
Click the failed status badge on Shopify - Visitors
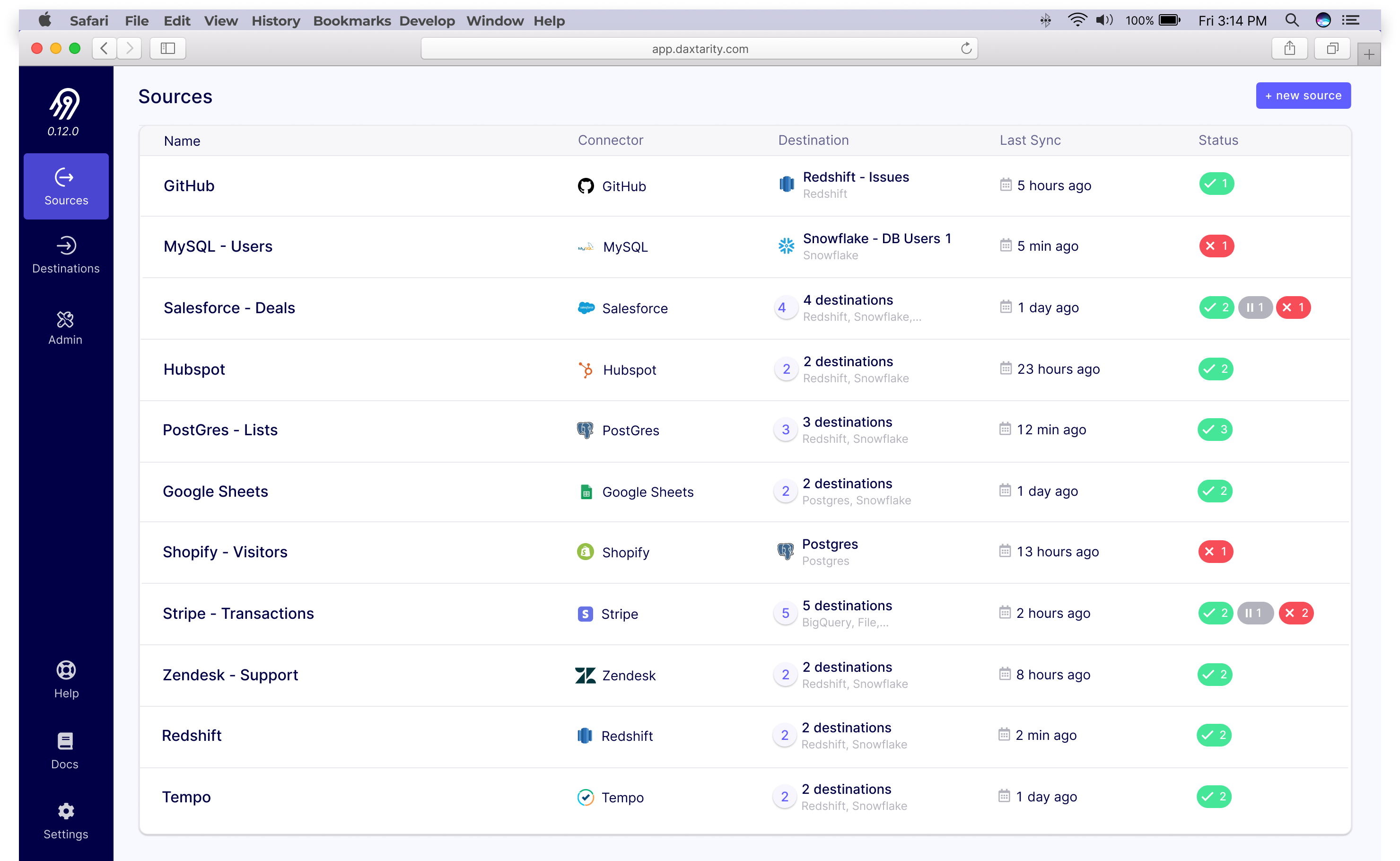coord(1216,551)
